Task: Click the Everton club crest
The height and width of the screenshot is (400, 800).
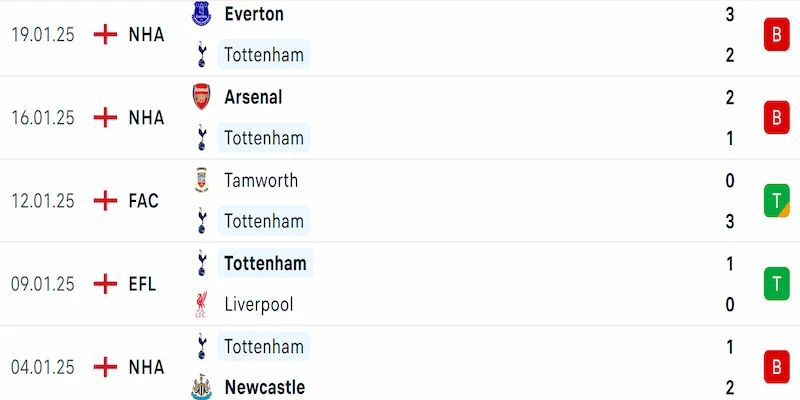Action: 201,14
